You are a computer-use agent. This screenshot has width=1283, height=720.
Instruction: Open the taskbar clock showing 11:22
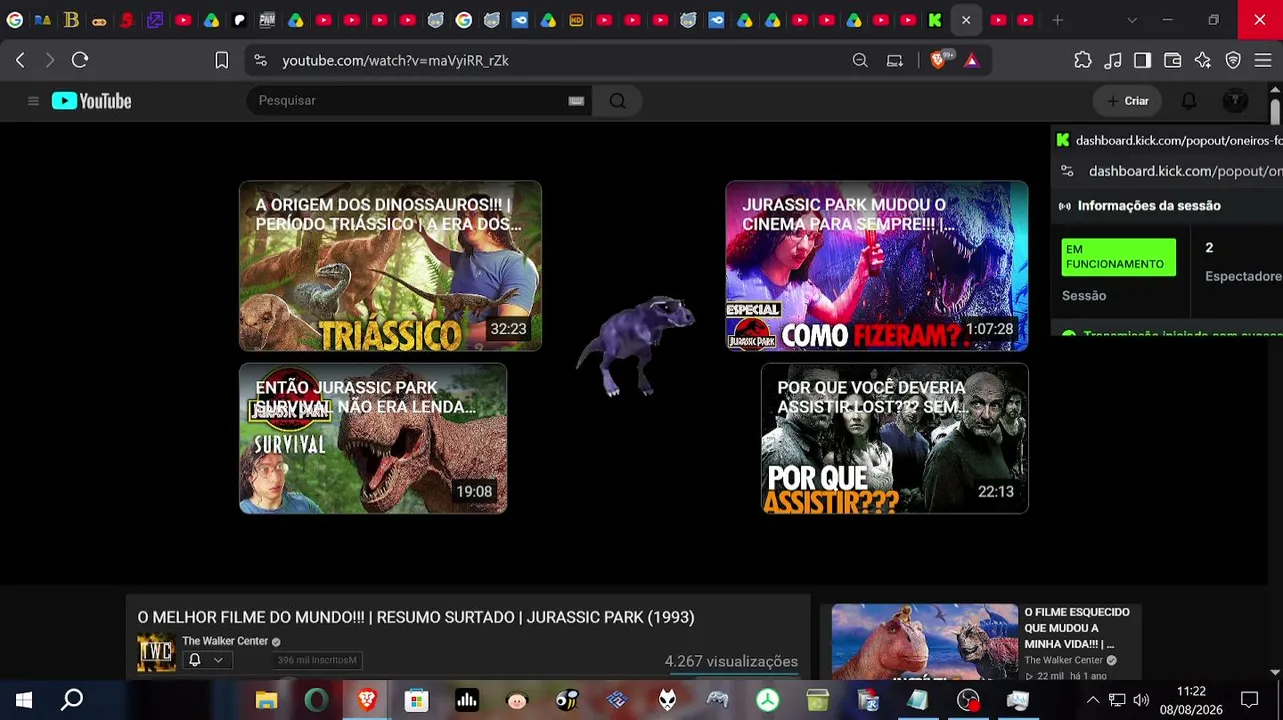pyautogui.click(x=1191, y=700)
